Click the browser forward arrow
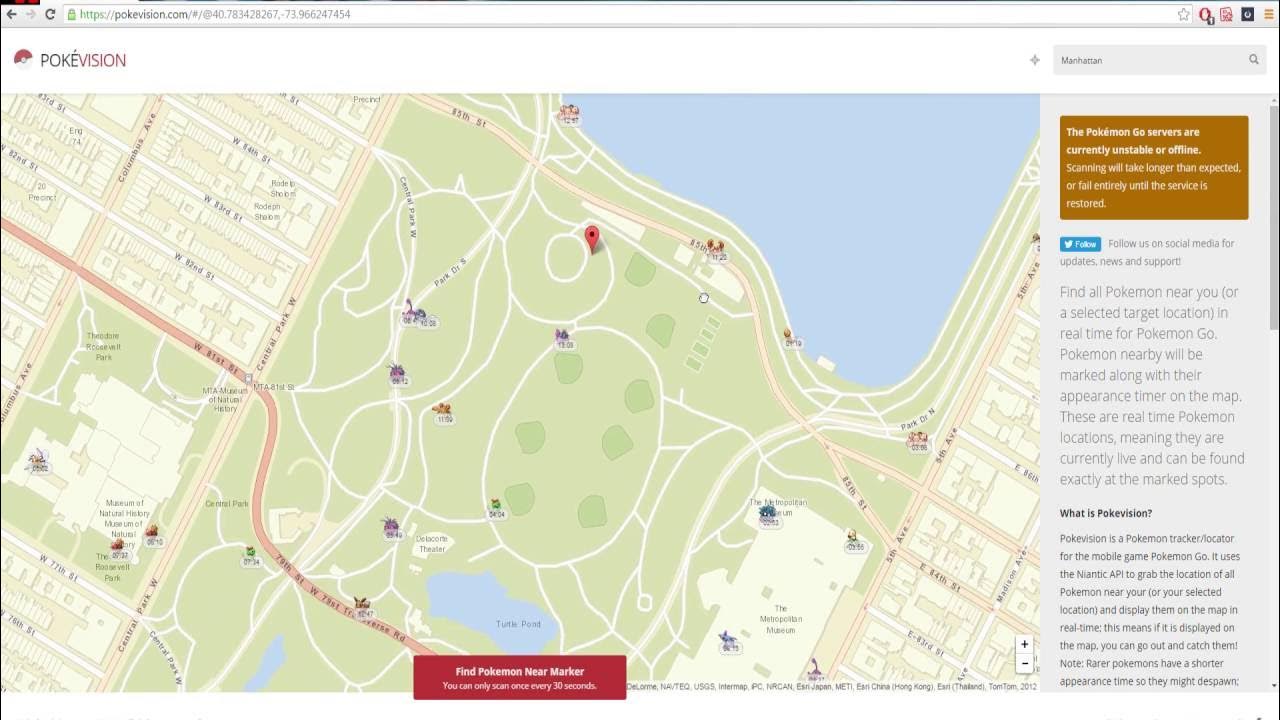This screenshot has width=1280, height=720. click(x=30, y=14)
